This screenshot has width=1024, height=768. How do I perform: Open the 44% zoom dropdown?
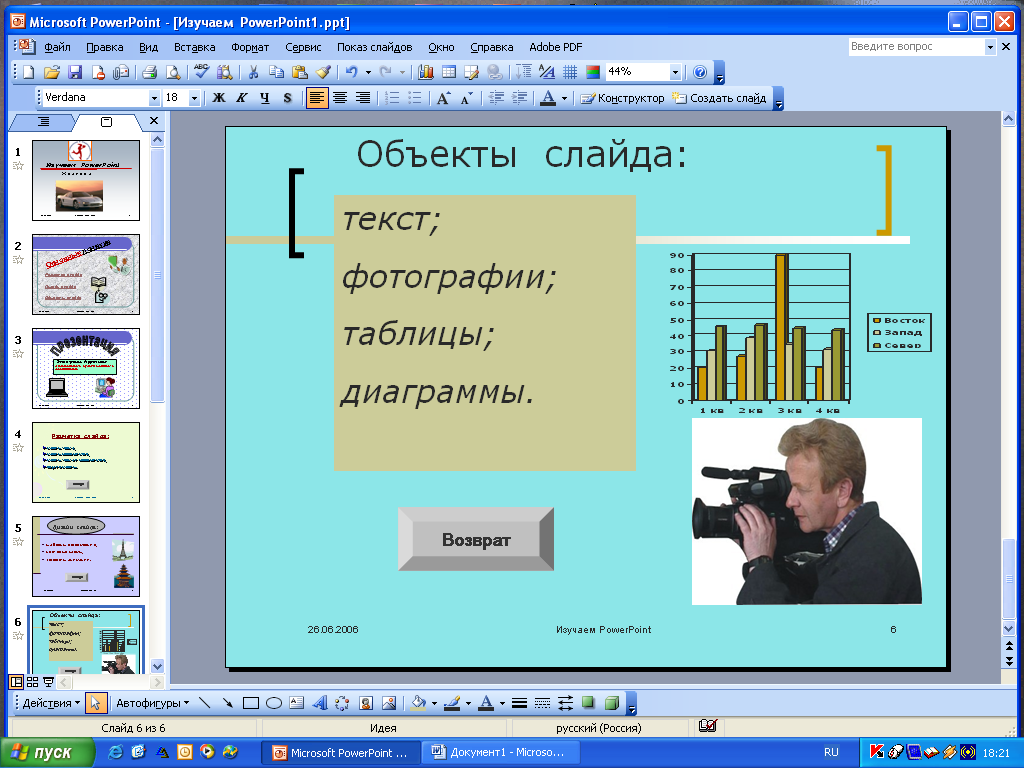675,72
